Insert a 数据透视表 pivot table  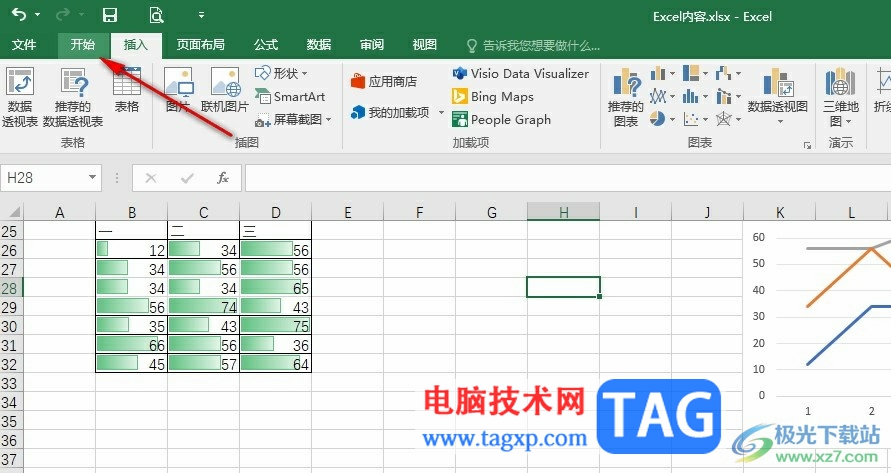pos(20,97)
